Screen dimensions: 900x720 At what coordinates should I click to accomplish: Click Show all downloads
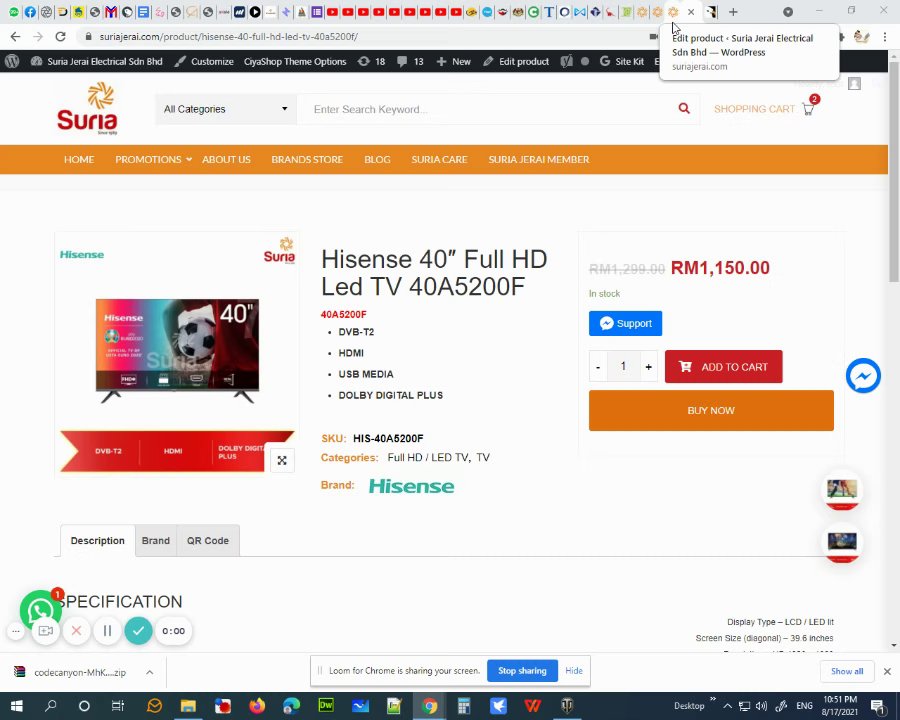[847, 671]
